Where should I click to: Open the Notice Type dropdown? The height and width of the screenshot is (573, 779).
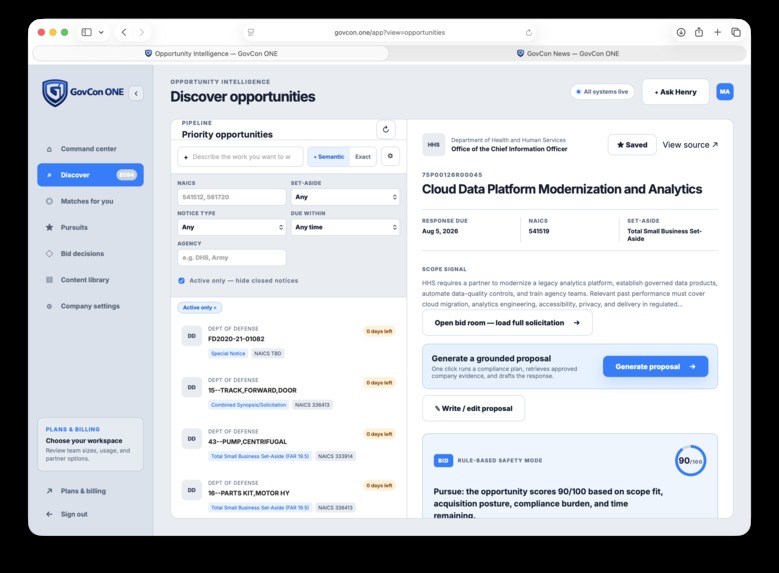tap(232, 227)
